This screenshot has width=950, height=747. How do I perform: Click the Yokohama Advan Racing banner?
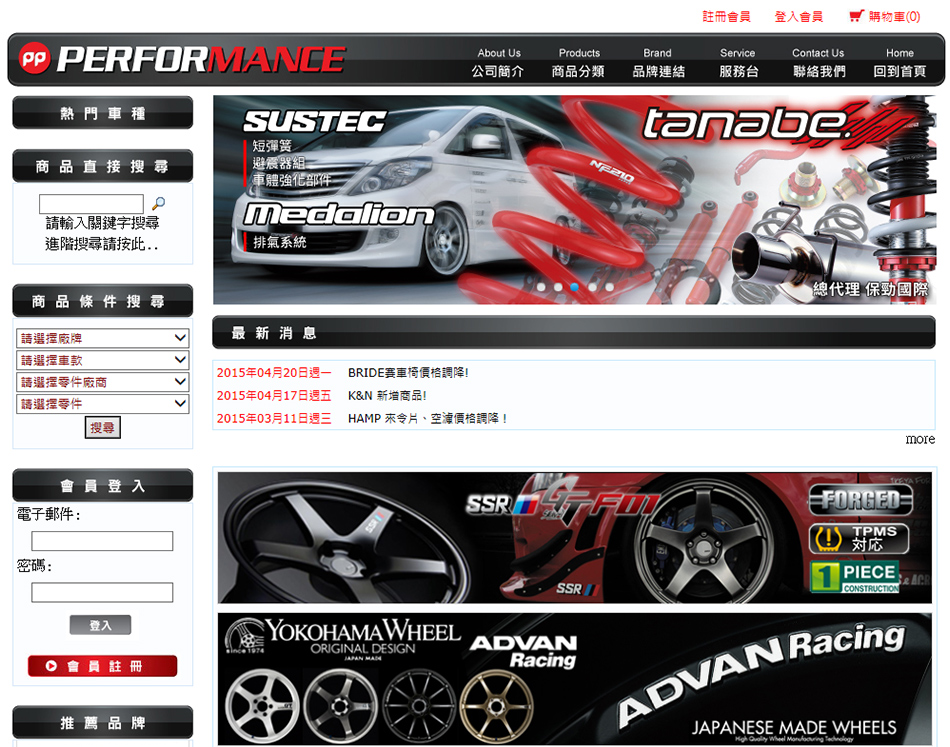click(574, 679)
